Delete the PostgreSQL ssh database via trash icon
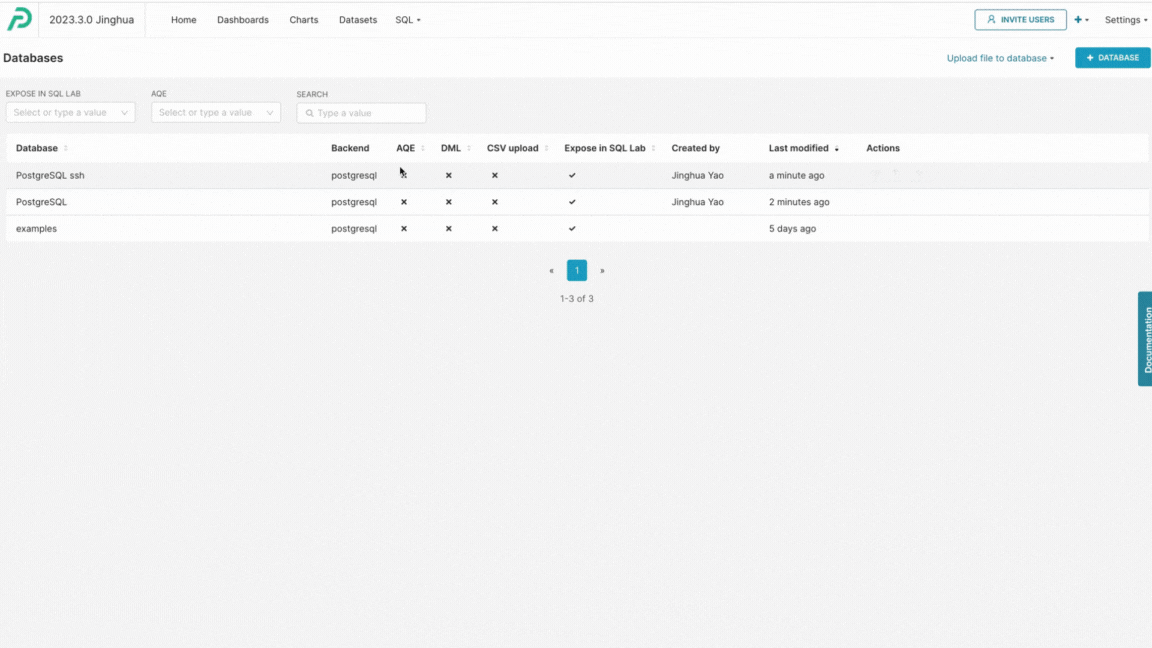 pyautogui.click(x=875, y=173)
